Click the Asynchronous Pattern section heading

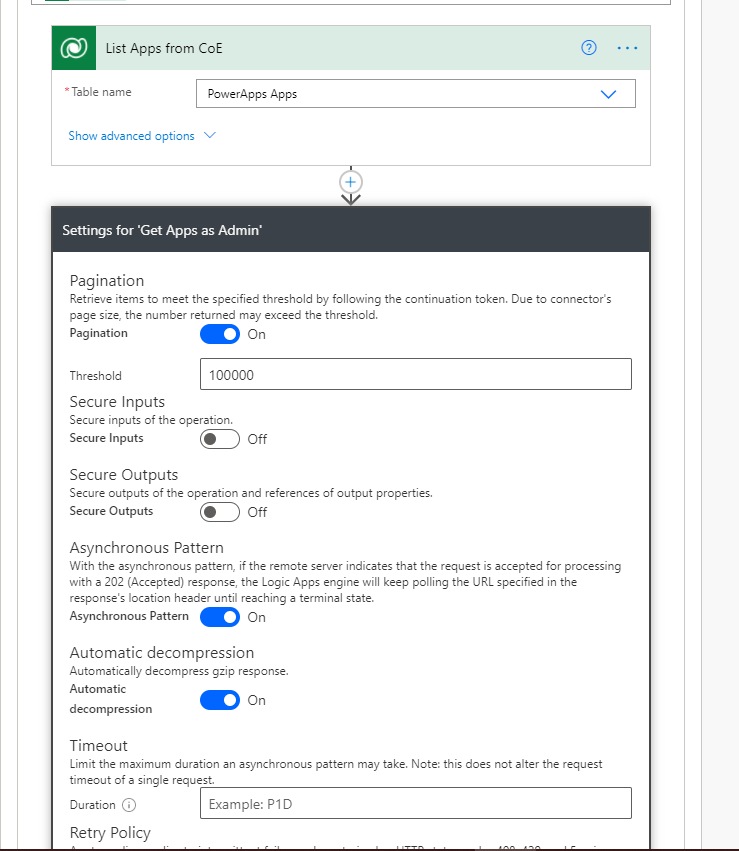(146, 548)
